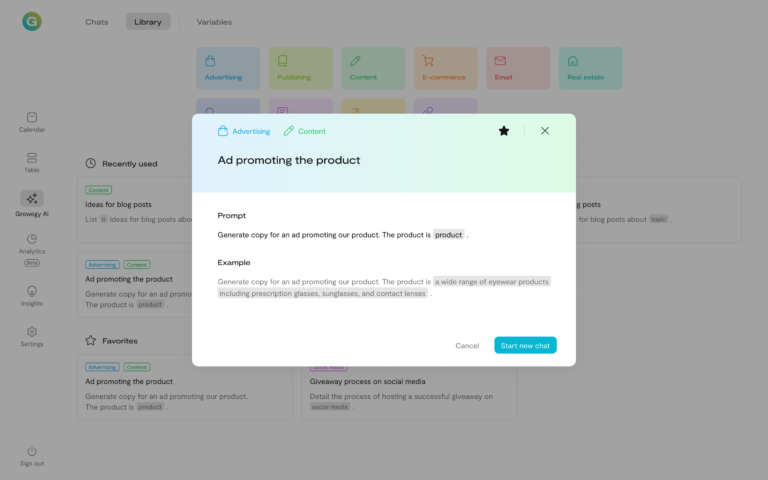Image resolution: width=768 pixels, height=480 pixels.
Task: Open the Real estate category tile
Action: tap(590, 68)
